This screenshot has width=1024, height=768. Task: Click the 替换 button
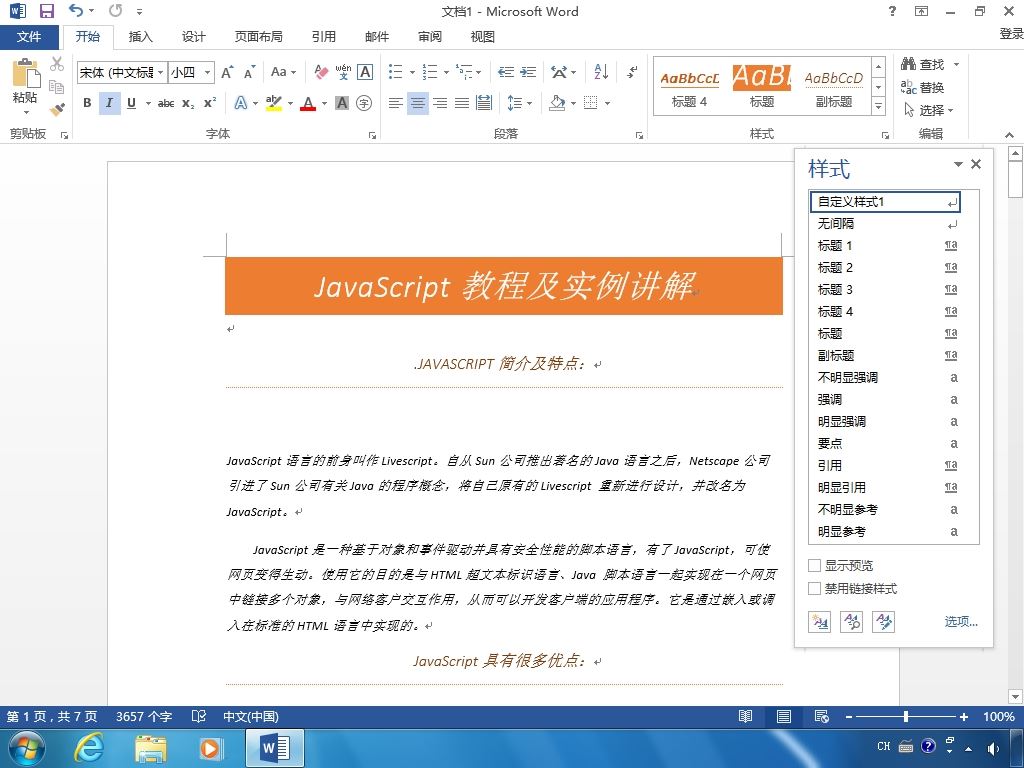922,88
